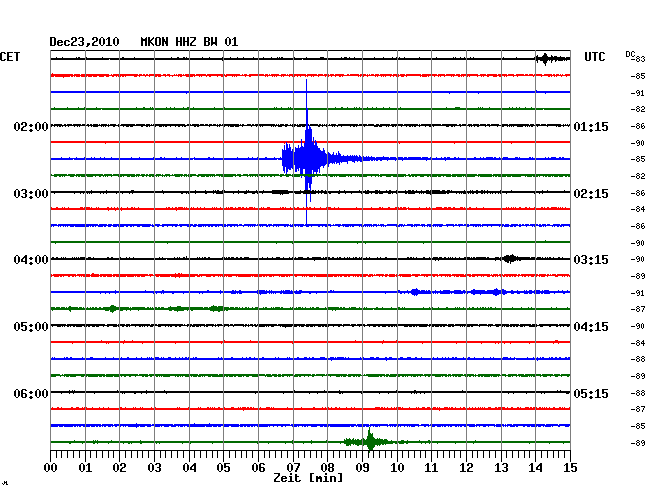Click minute tick label 06 on axis
The image size is (650, 494).
coord(258,468)
